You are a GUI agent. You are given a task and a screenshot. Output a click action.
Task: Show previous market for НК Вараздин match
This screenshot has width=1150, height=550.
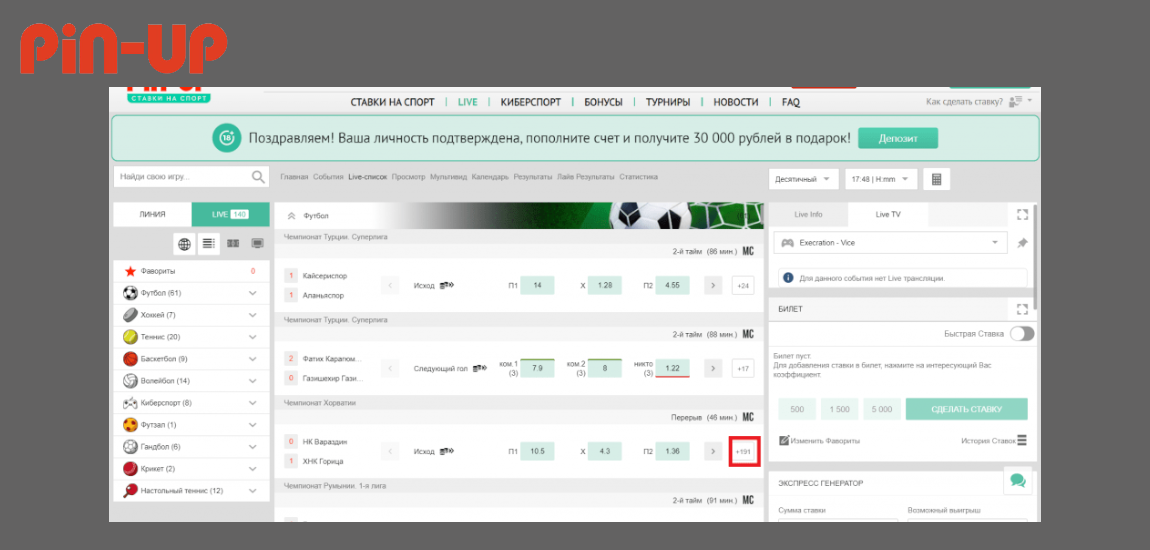click(390, 451)
